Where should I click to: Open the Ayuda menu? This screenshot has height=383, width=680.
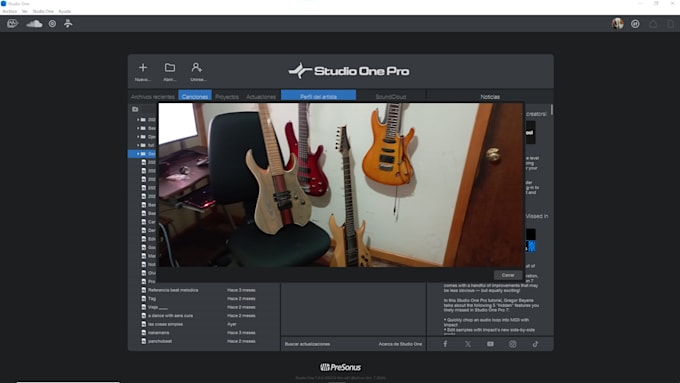pos(65,11)
